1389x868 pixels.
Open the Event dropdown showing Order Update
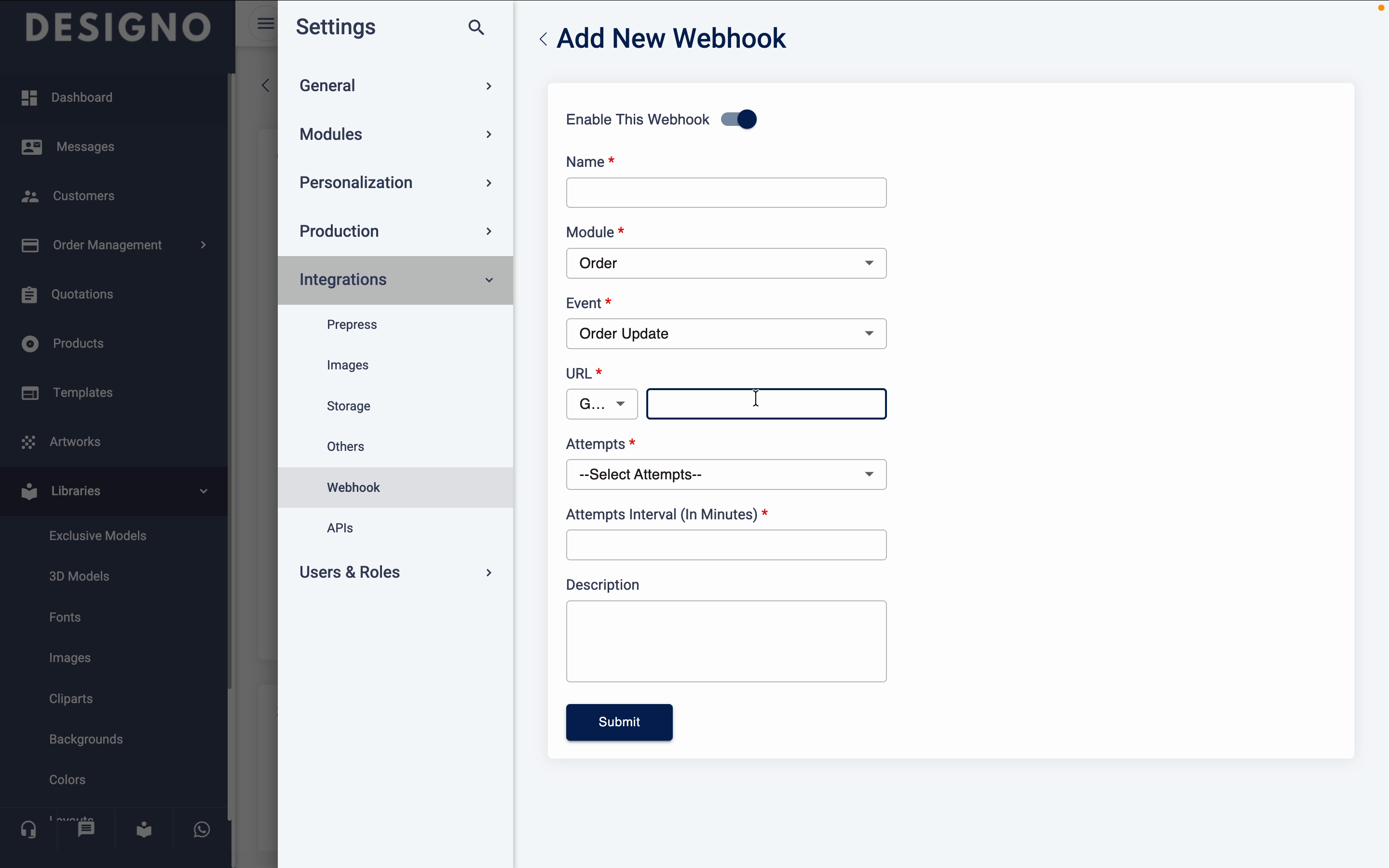(725, 334)
